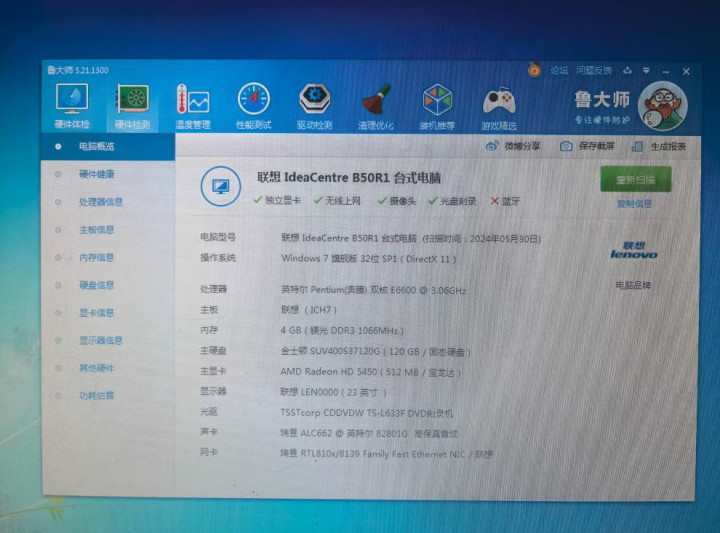The image size is (720, 533).
Task: Open 问题反馈 feedback link
Action: coord(594,70)
